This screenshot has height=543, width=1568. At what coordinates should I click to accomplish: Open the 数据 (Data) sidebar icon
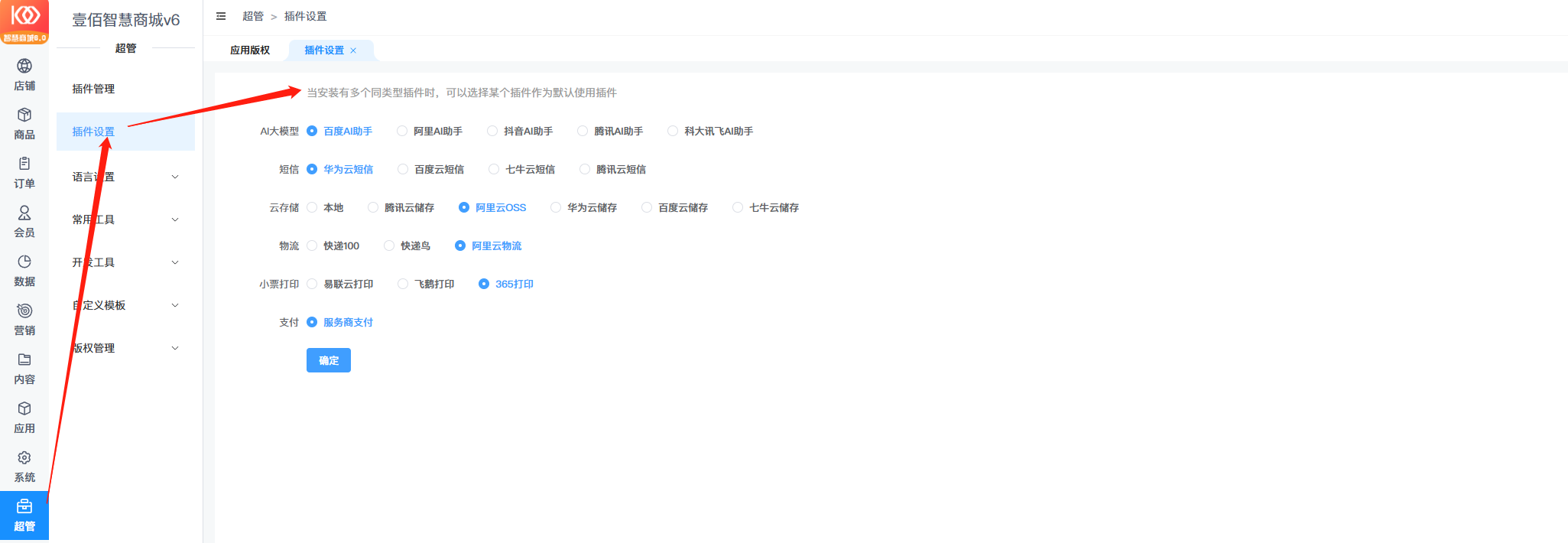pos(24,271)
